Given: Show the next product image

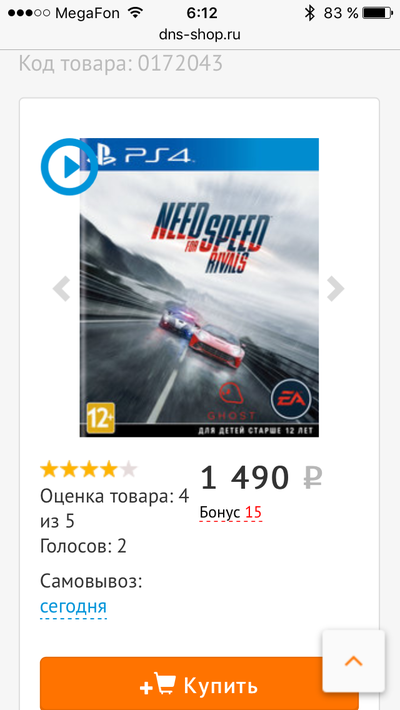Looking at the screenshot, I should click(x=336, y=288).
